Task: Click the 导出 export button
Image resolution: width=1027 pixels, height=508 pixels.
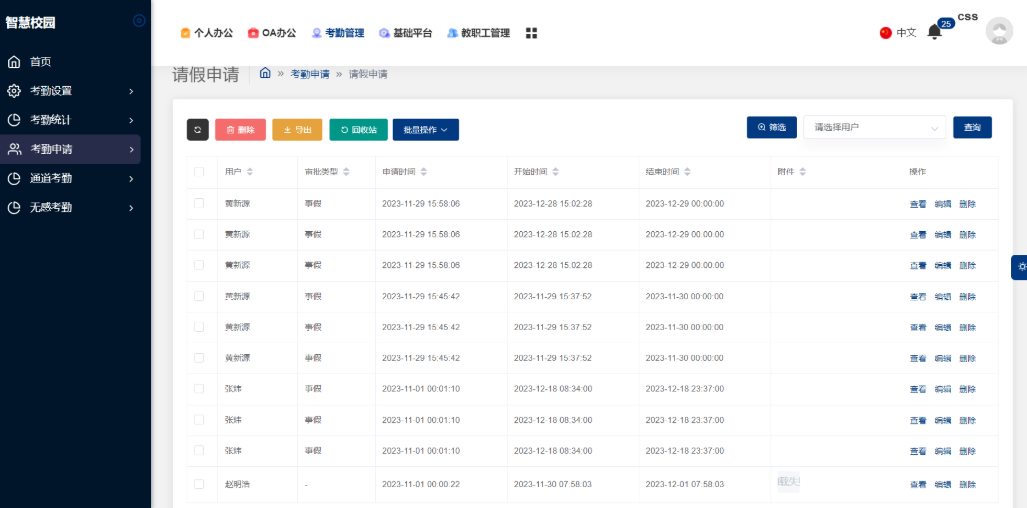Action: pos(297,130)
